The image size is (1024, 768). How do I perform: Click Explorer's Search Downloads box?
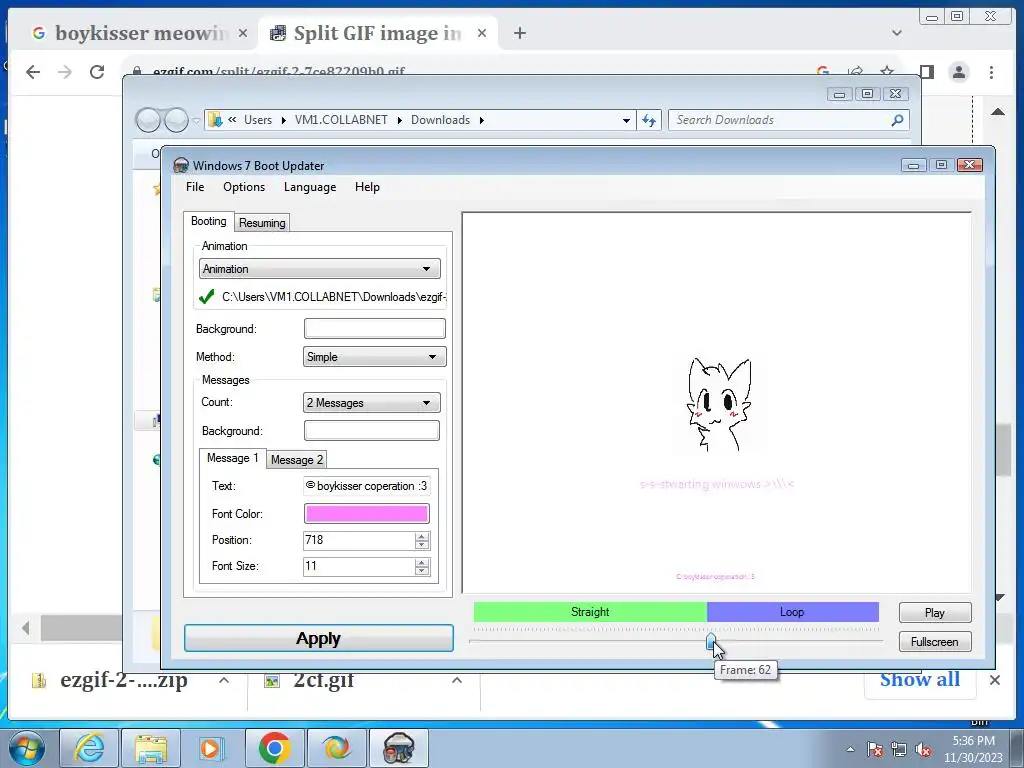[780, 120]
